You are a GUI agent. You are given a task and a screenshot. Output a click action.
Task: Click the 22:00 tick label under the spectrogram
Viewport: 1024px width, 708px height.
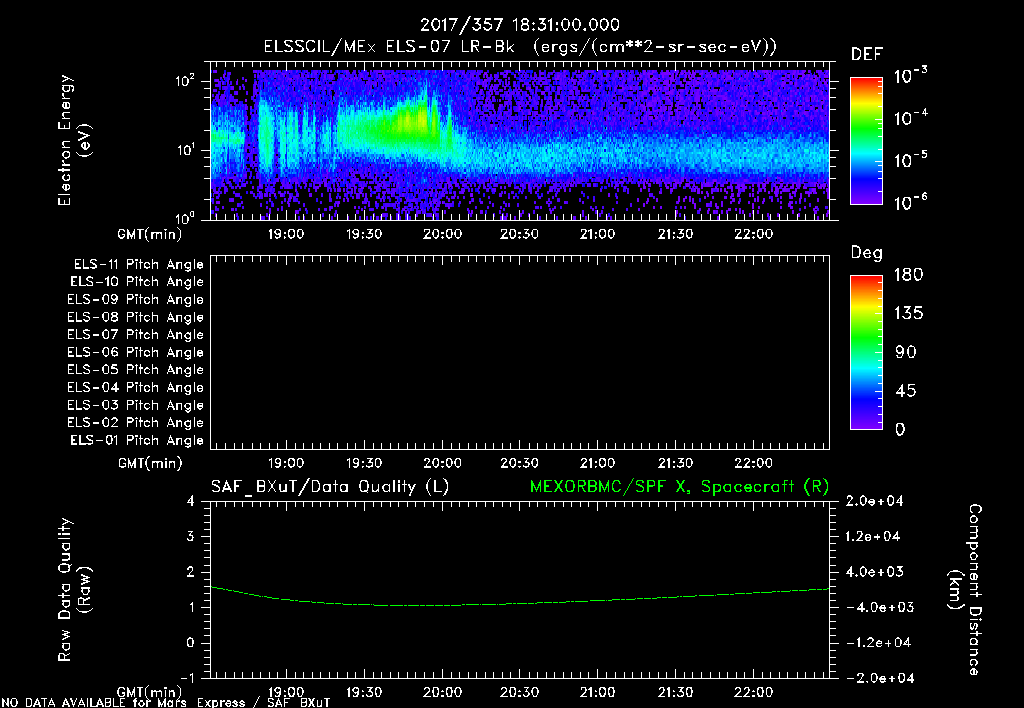coord(754,234)
